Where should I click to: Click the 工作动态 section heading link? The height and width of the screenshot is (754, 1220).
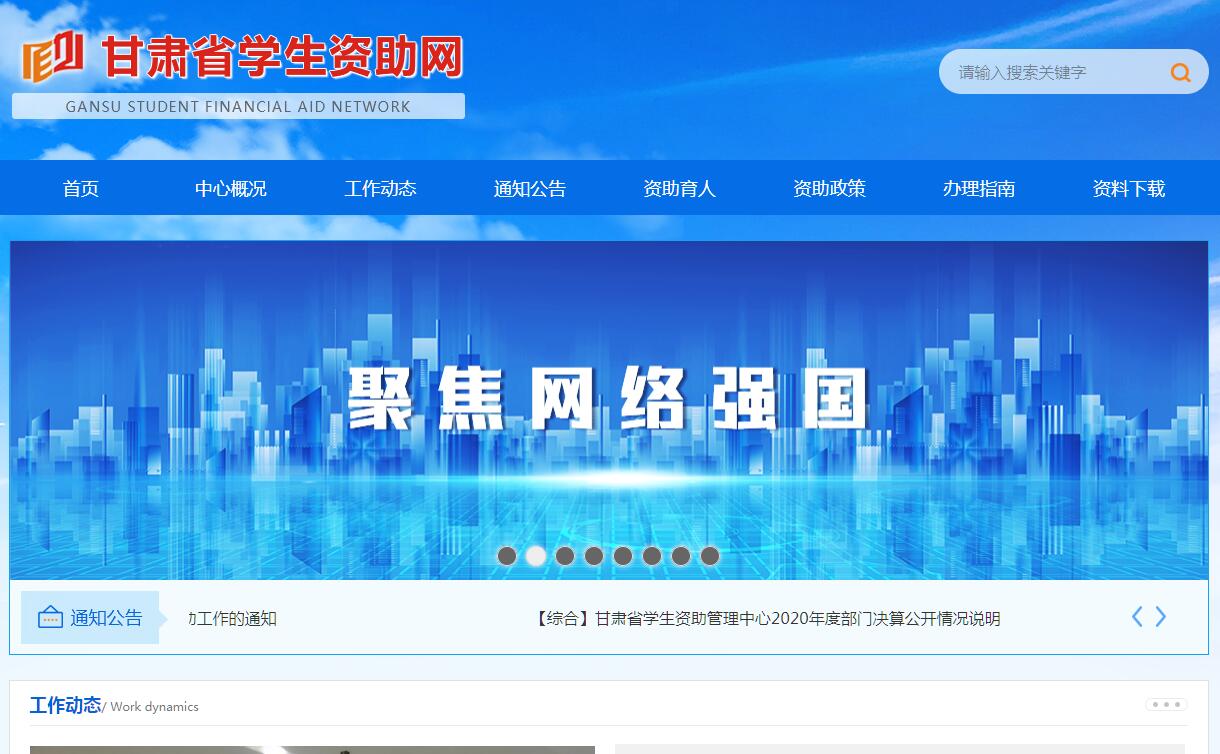pyautogui.click(x=65, y=706)
